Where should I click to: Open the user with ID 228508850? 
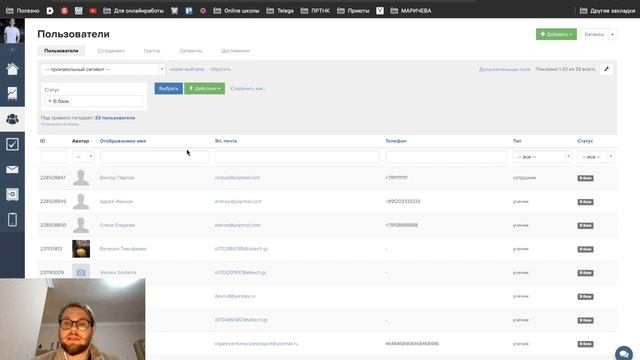click(x=117, y=225)
